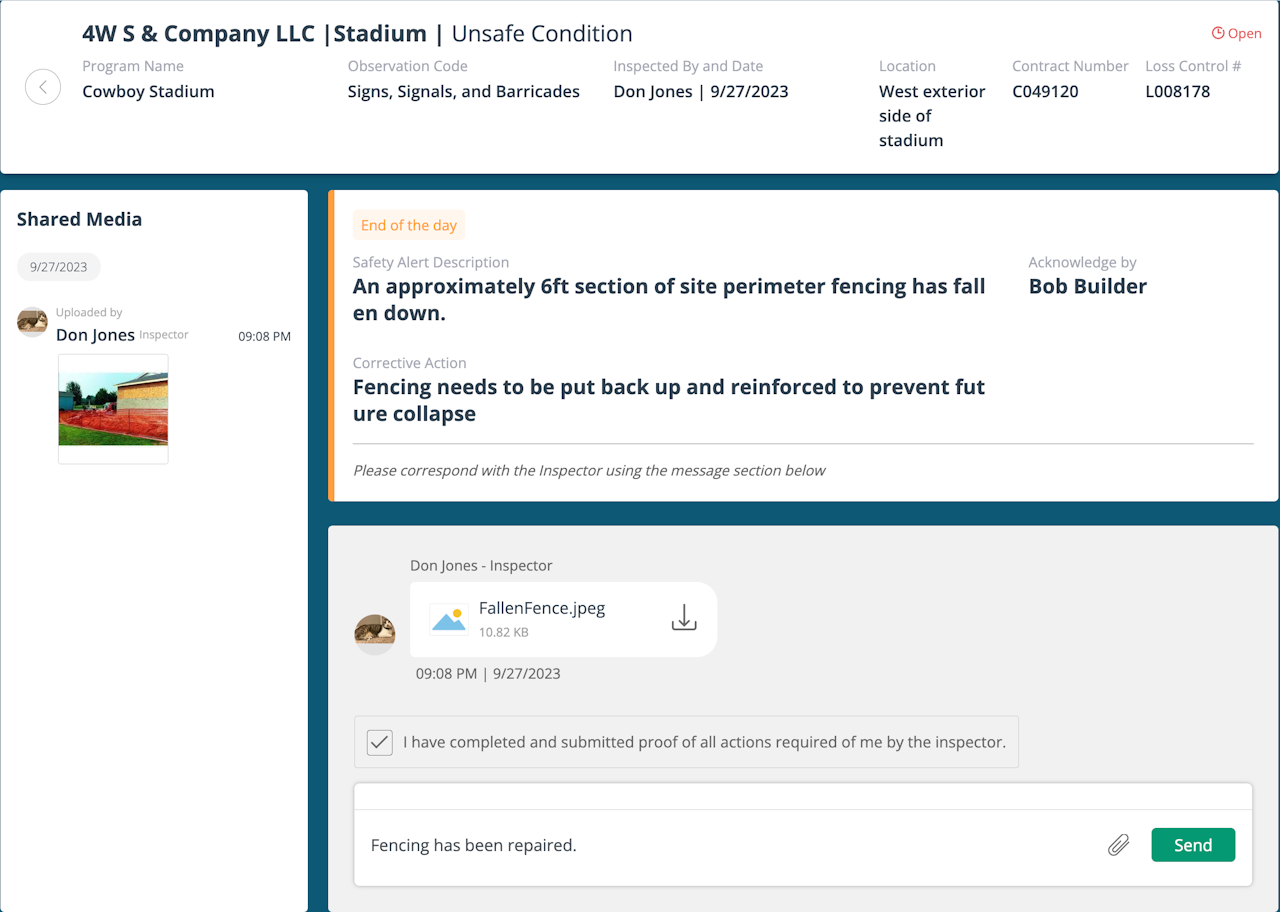Screen dimensions: 1280x912
Task: Uncheck the completed actions confirmation checkbox
Action: pos(379,742)
